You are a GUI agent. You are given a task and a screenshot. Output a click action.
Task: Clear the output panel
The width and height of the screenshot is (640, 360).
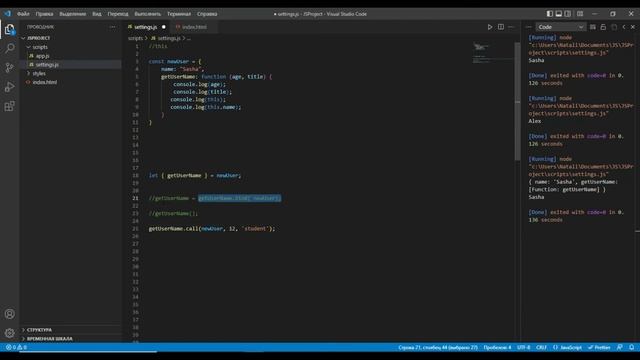coord(593,27)
